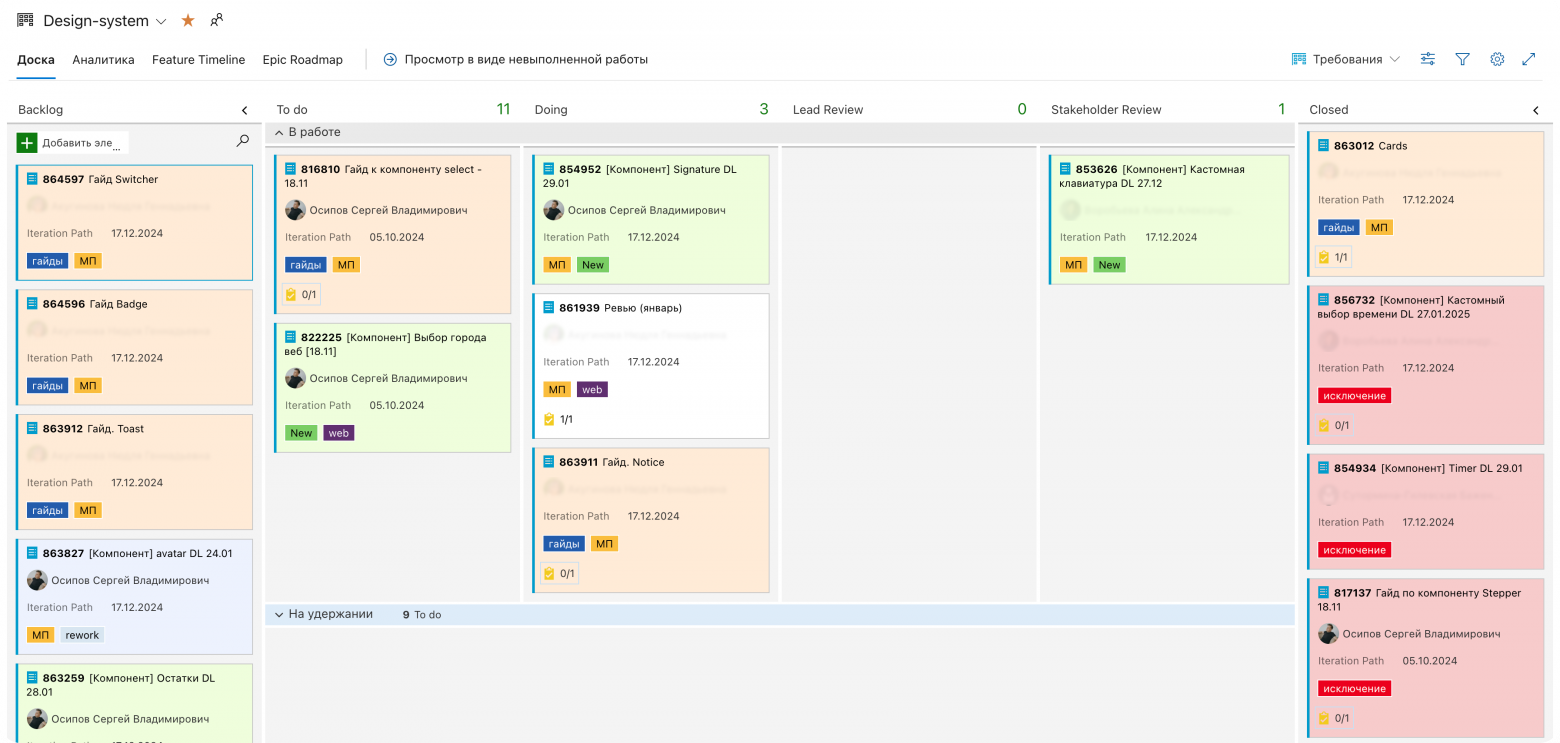Screen dimensions: 1560x743
Task: Click the Lead Review column header
Action: click(828, 110)
